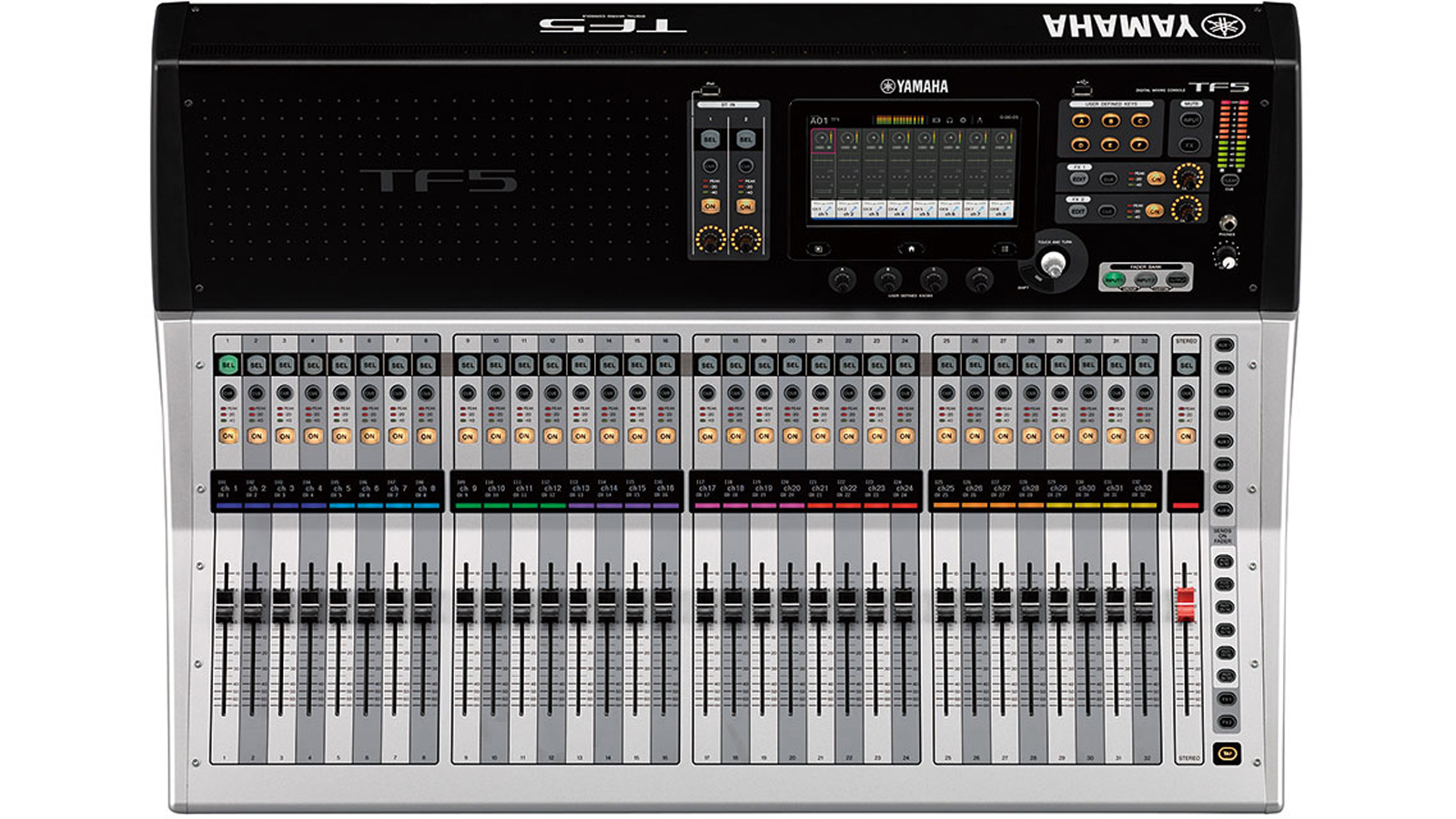
Task: Cue the STEREO master channel
Action: pos(1186,393)
